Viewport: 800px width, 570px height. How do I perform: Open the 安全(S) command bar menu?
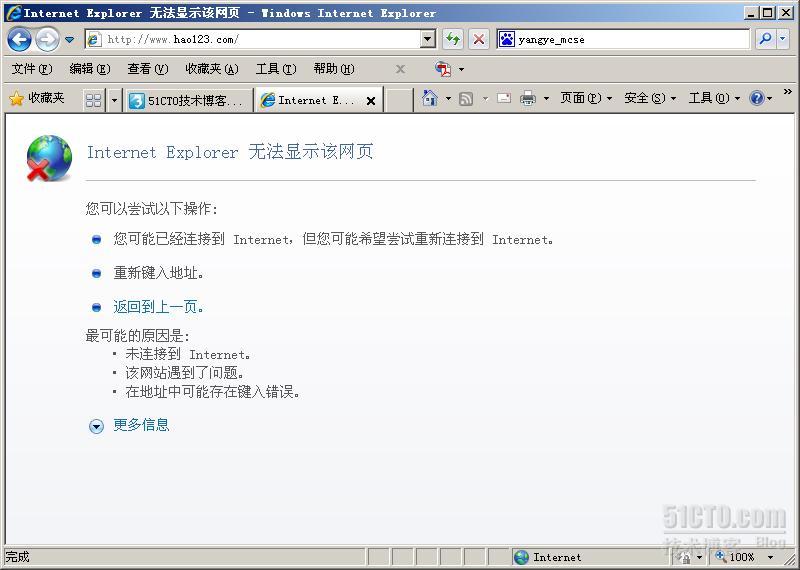point(650,98)
